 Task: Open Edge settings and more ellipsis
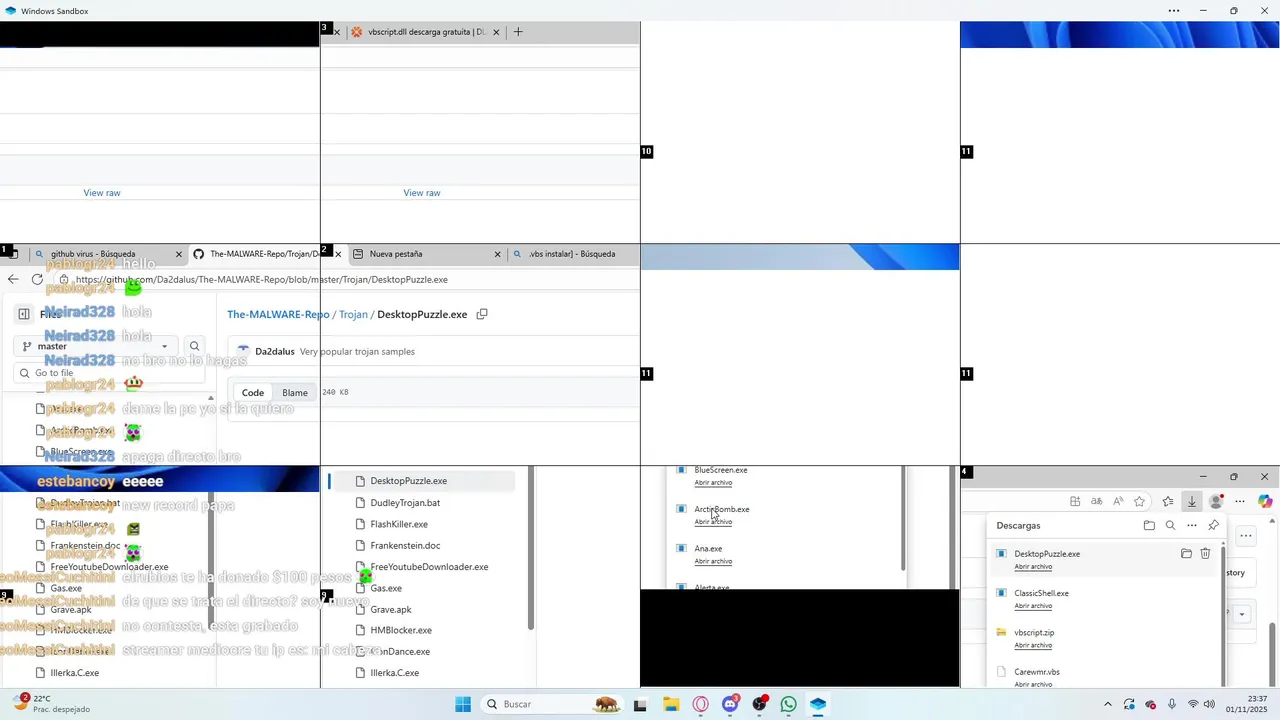click(1240, 502)
